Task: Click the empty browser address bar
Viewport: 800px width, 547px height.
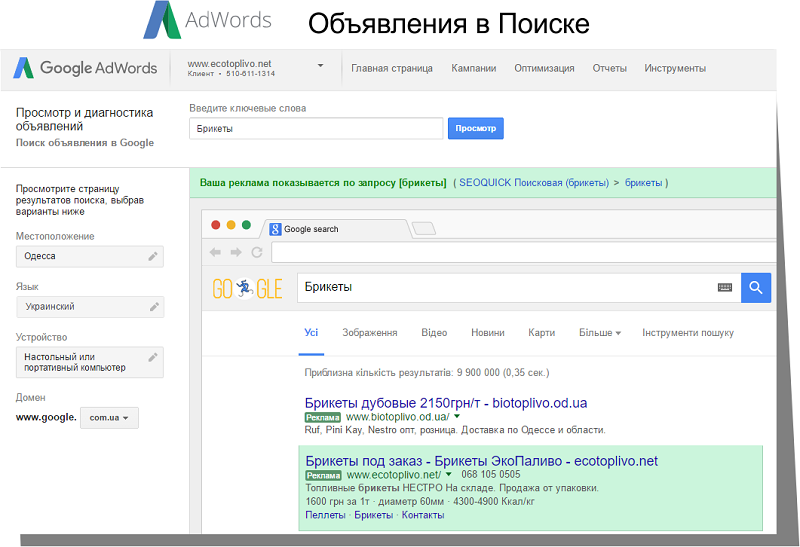Action: click(x=523, y=253)
